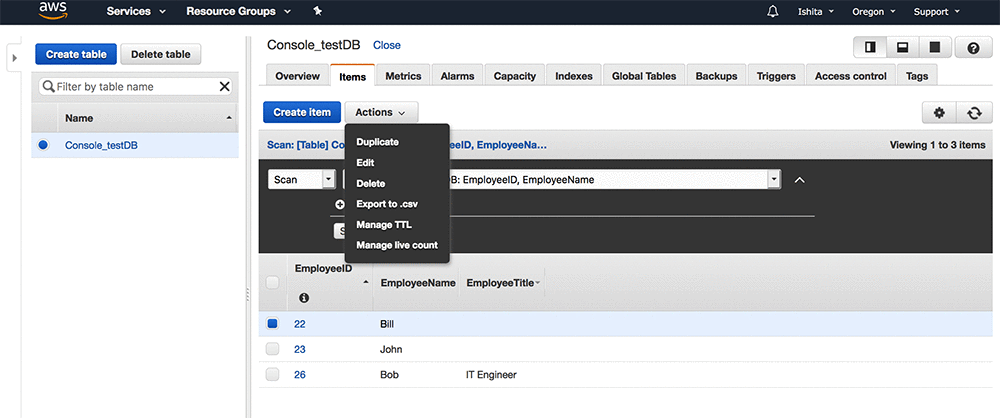1000x418 pixels.
Task: Toggle the select-all items checkbox
Action: point(272,283)
